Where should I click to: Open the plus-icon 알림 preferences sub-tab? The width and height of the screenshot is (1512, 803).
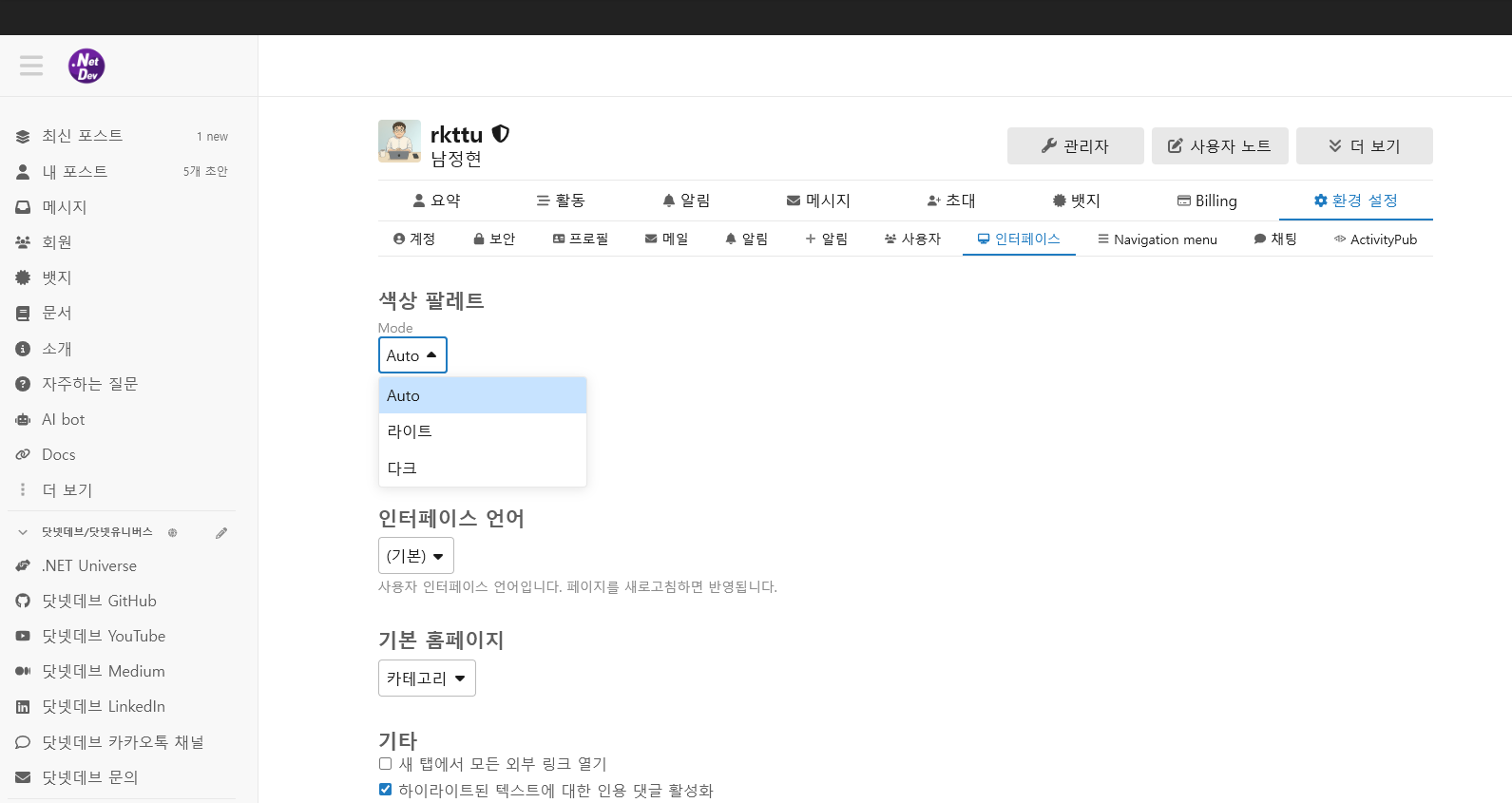pyautogui.click(x=827, y=239)
